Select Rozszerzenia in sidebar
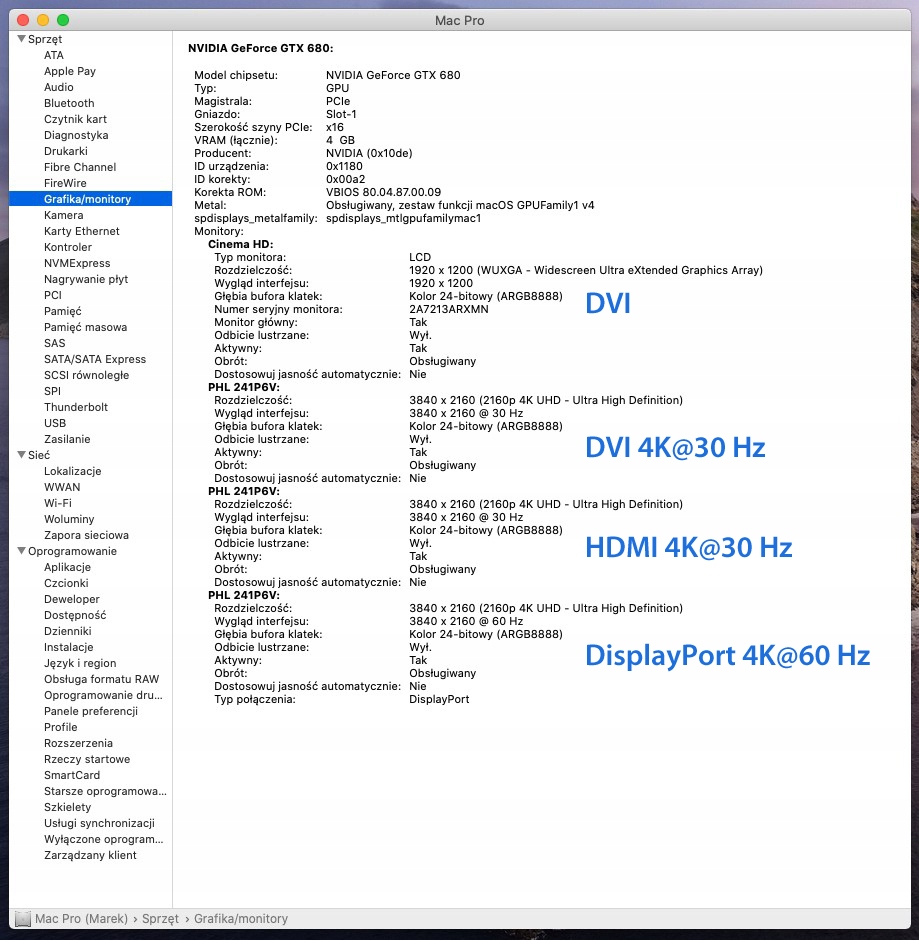This screenshot has height=940, width=919. pyautogui.click(x=78, y=743)
